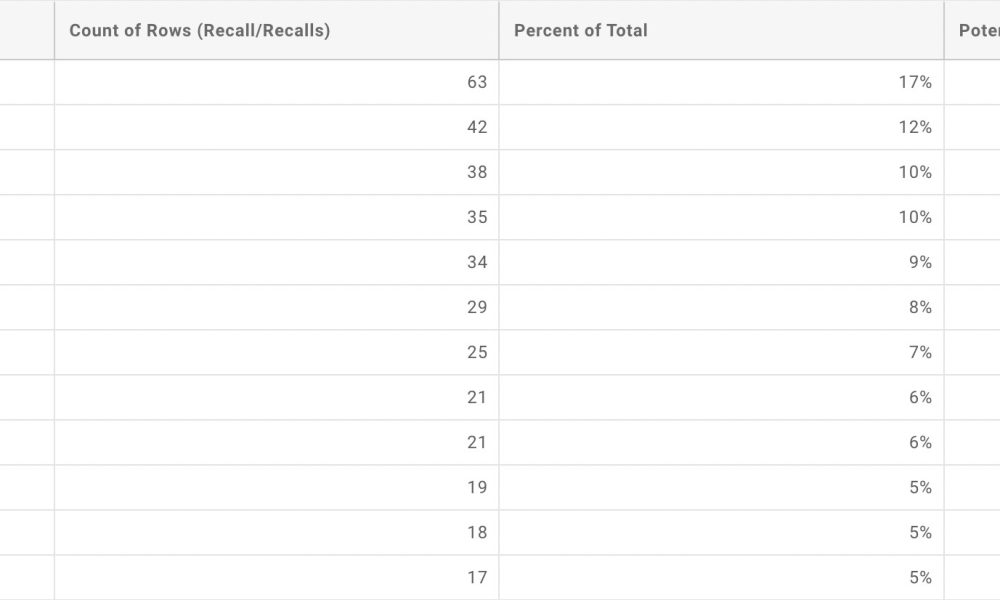Click the 9% percent cell
Screen dimensions: 1000x600
721,262
